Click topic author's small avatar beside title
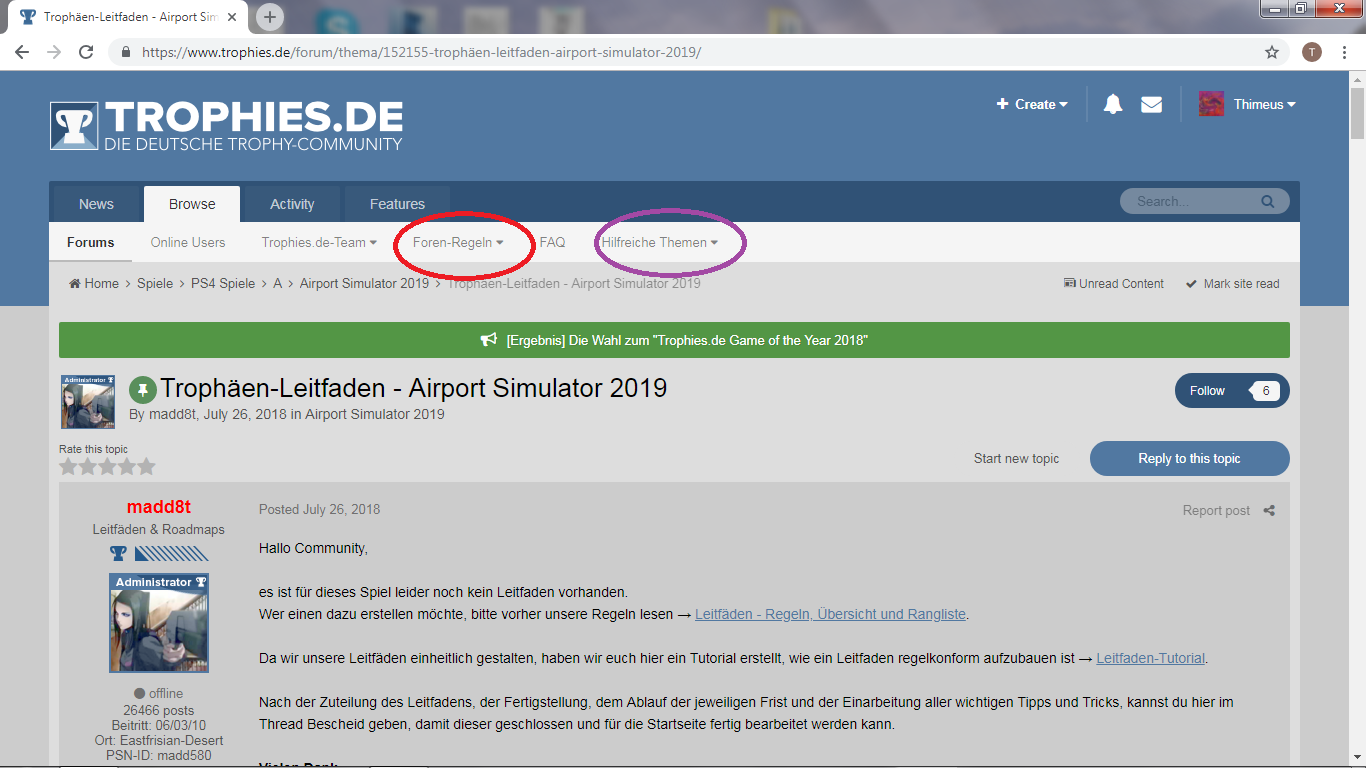 pyautogui.click(x=88, y=402)
